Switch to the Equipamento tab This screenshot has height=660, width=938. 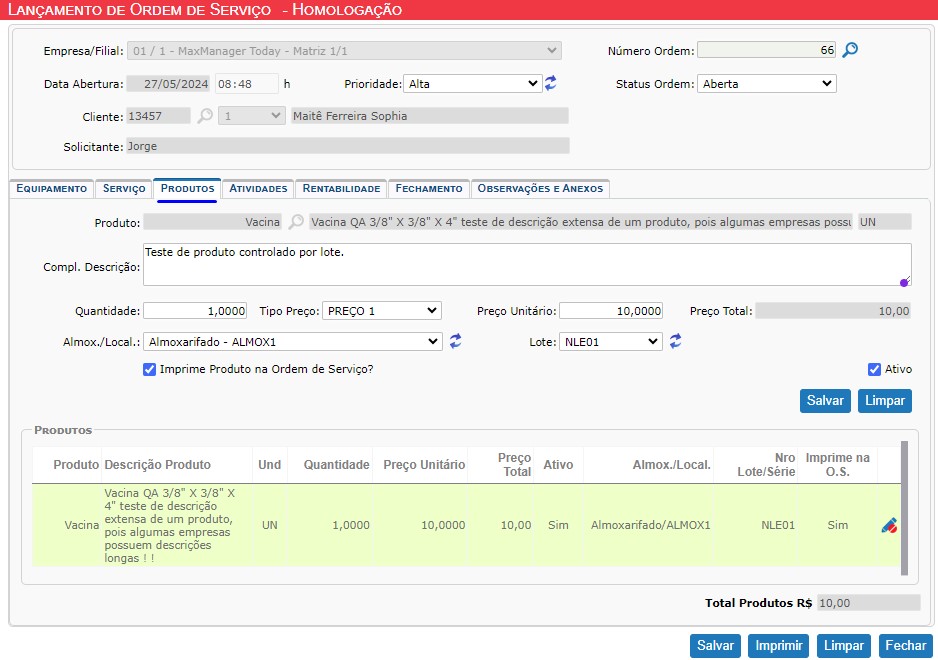(x=51, y=188)
